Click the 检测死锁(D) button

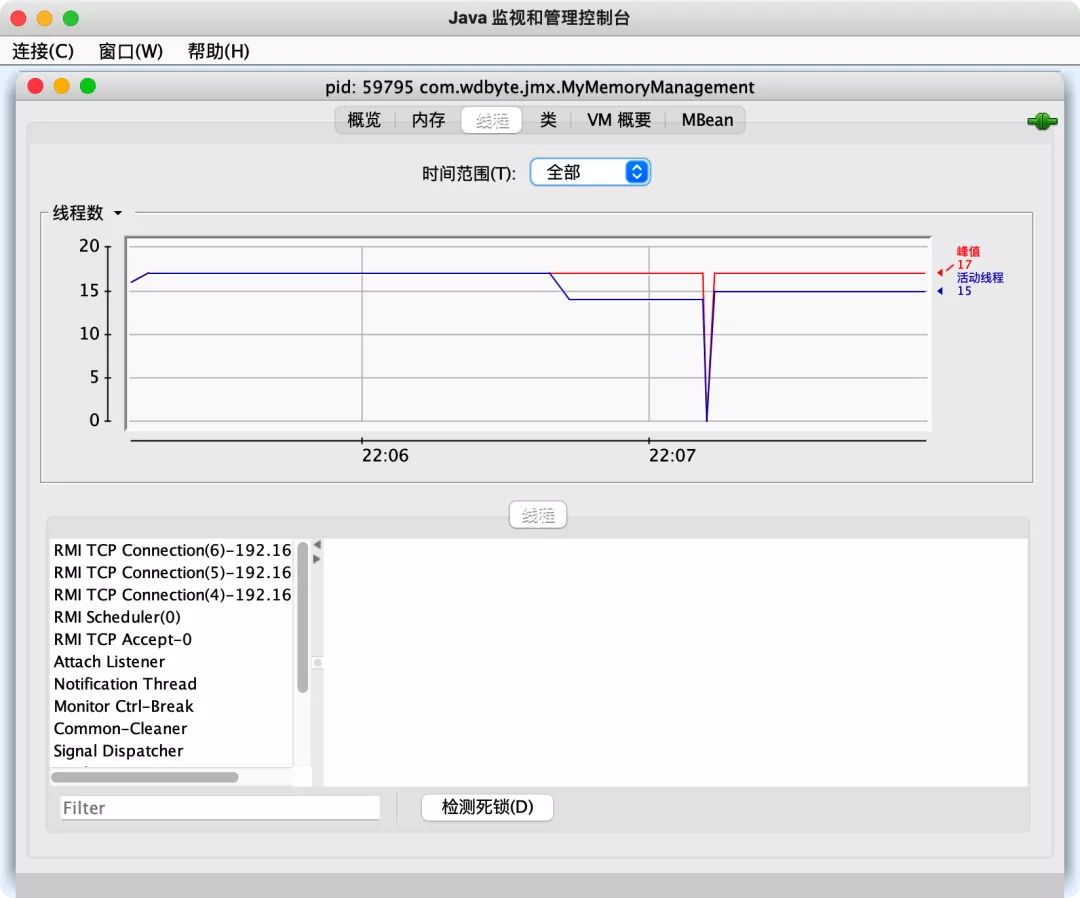point(487,807)
